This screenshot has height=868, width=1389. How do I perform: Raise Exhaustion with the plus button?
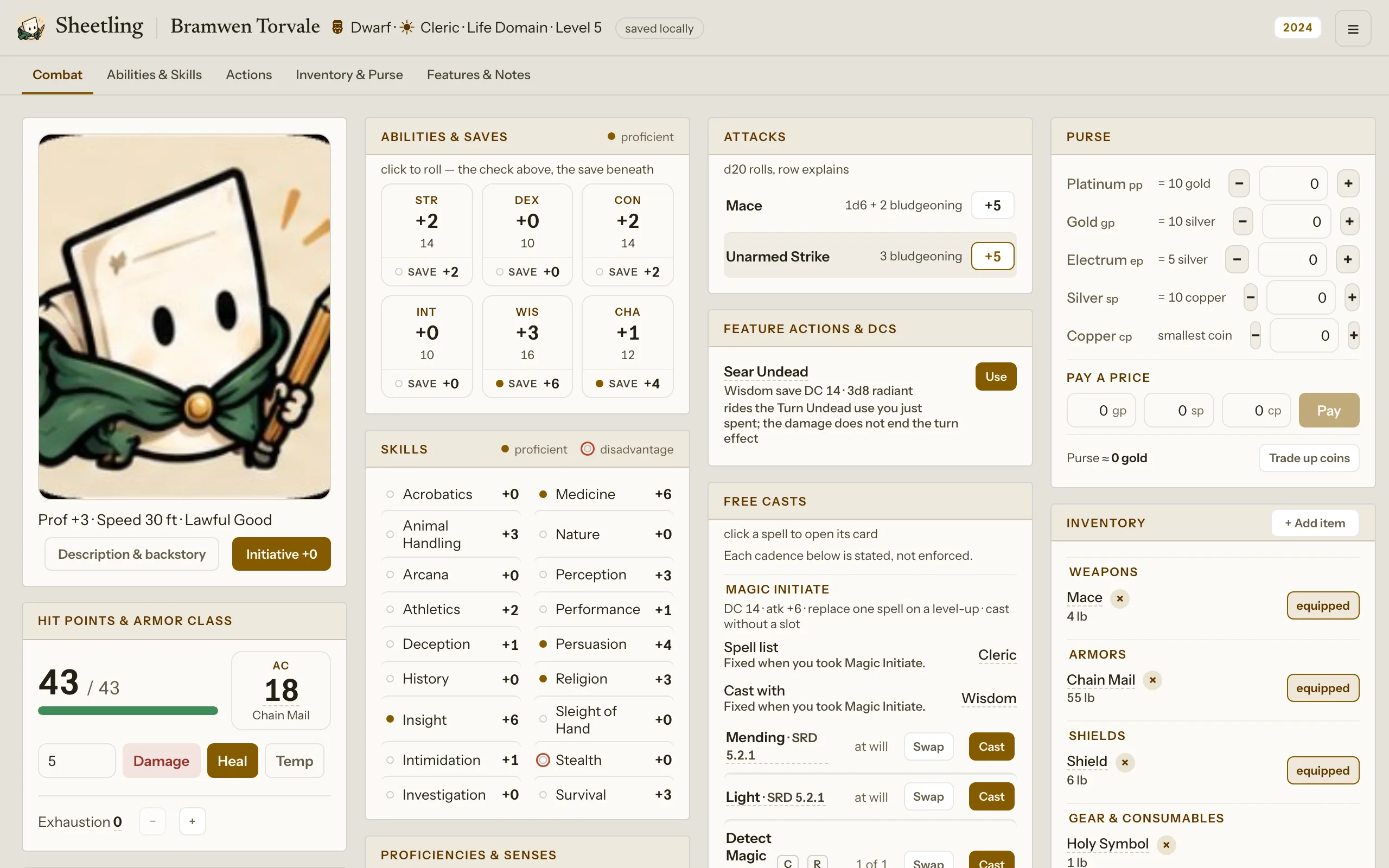click(x=192, y=821)
